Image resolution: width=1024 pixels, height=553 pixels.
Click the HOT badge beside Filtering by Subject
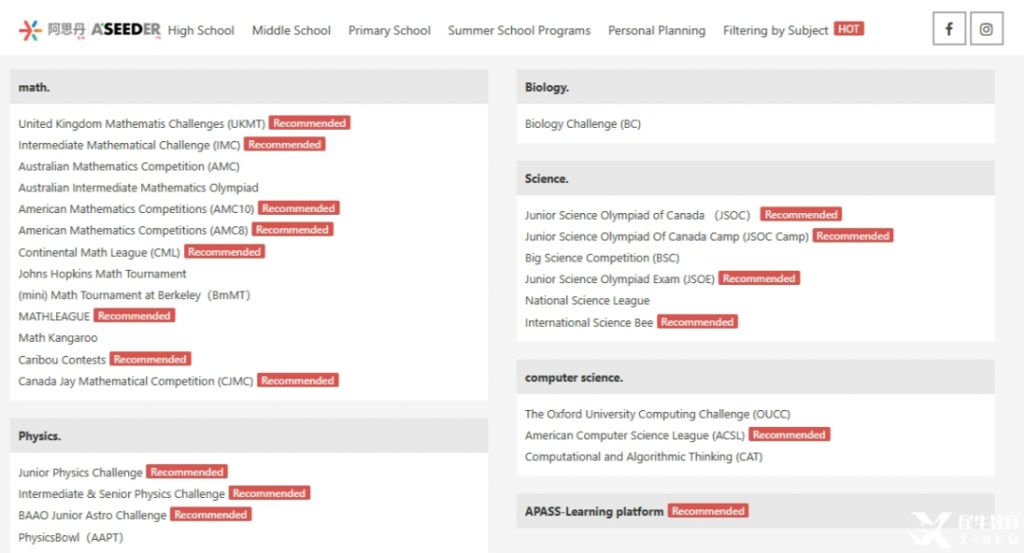coord(848,29)
